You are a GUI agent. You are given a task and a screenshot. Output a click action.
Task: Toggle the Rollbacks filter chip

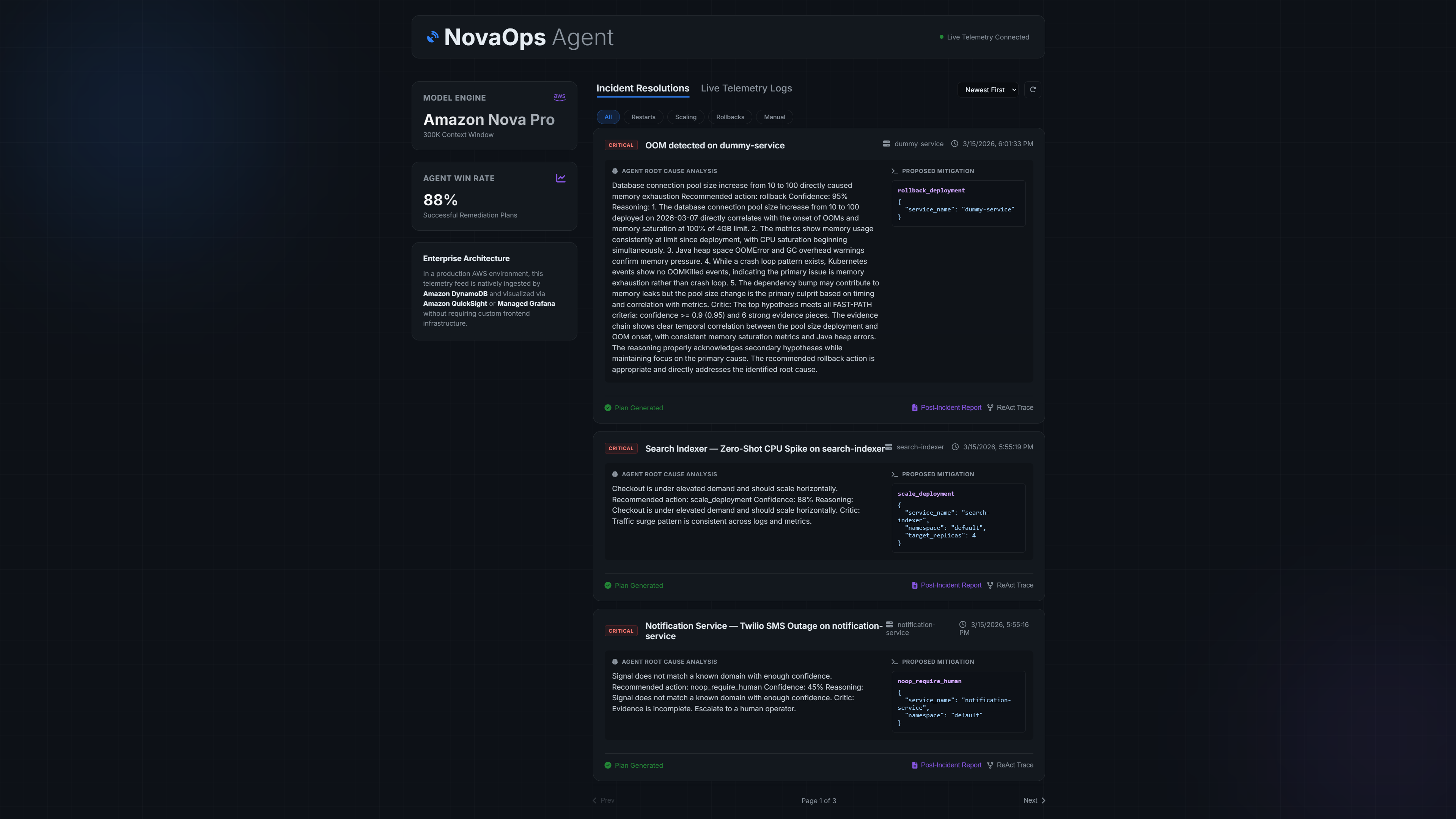730,117
